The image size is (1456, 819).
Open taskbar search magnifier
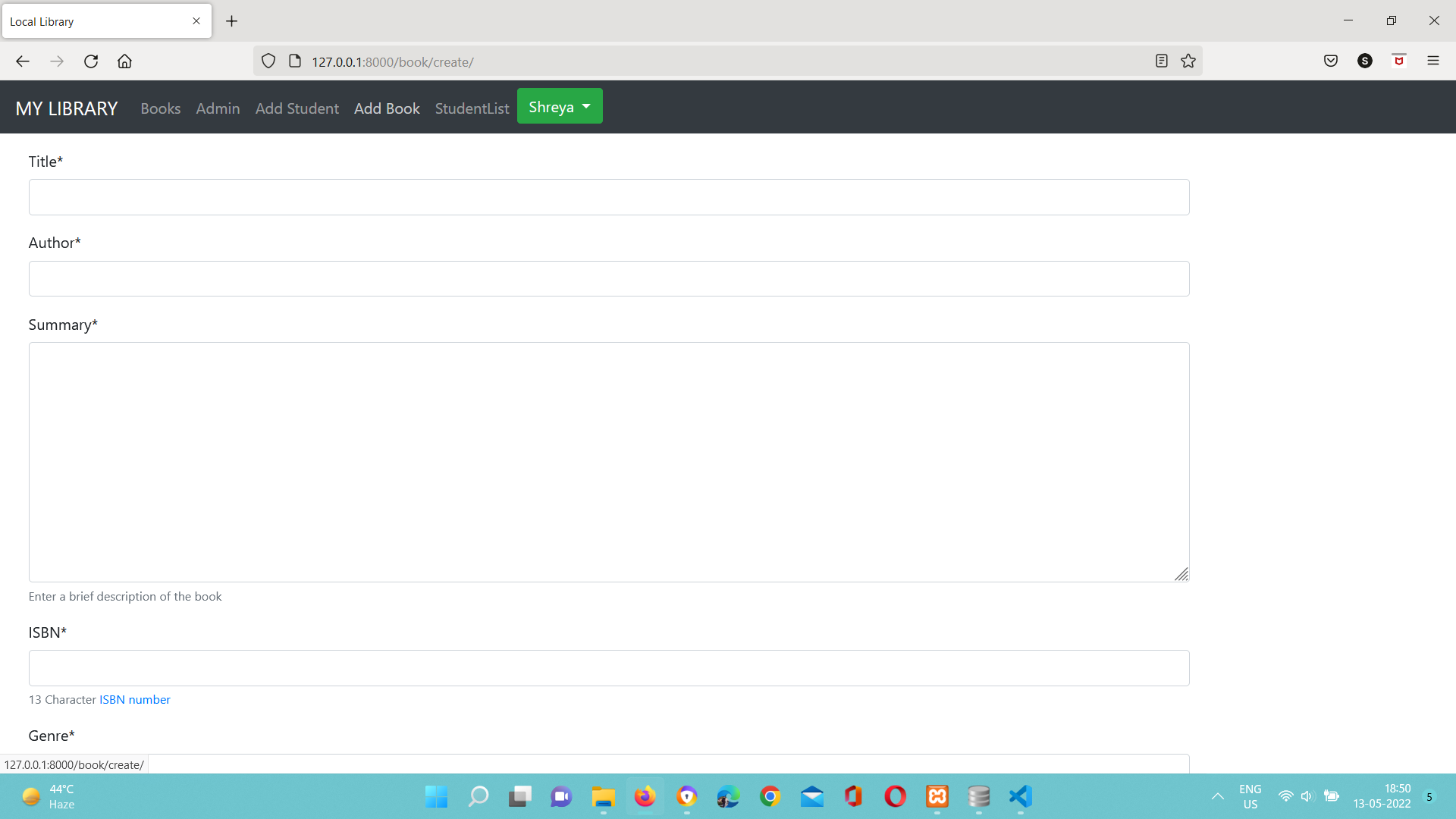478,797
